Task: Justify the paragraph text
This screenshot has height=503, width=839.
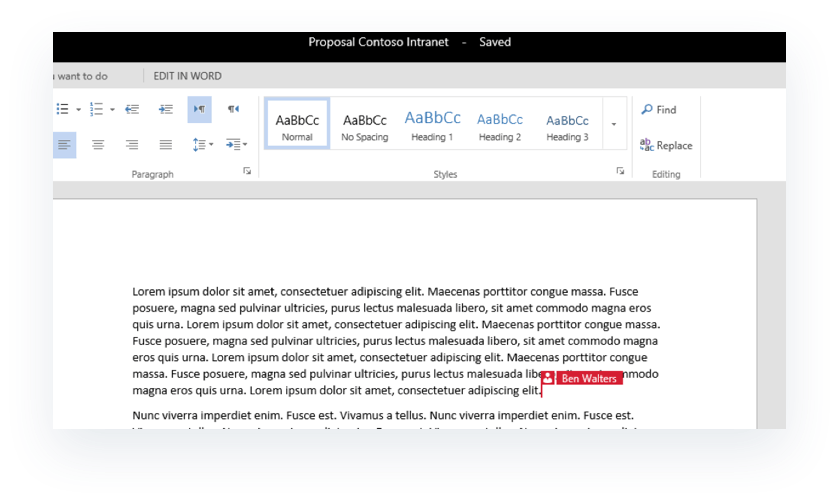Action: pos(166,144)
